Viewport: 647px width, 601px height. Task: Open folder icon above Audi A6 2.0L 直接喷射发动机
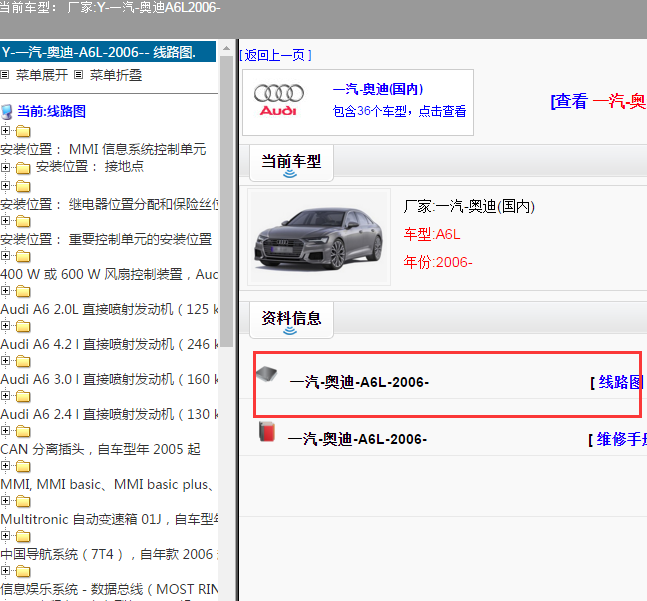[23, 292]
